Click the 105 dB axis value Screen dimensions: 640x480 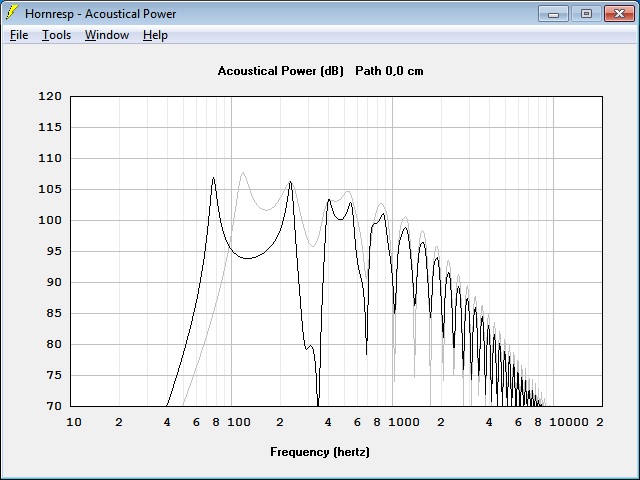pos(50,189)
